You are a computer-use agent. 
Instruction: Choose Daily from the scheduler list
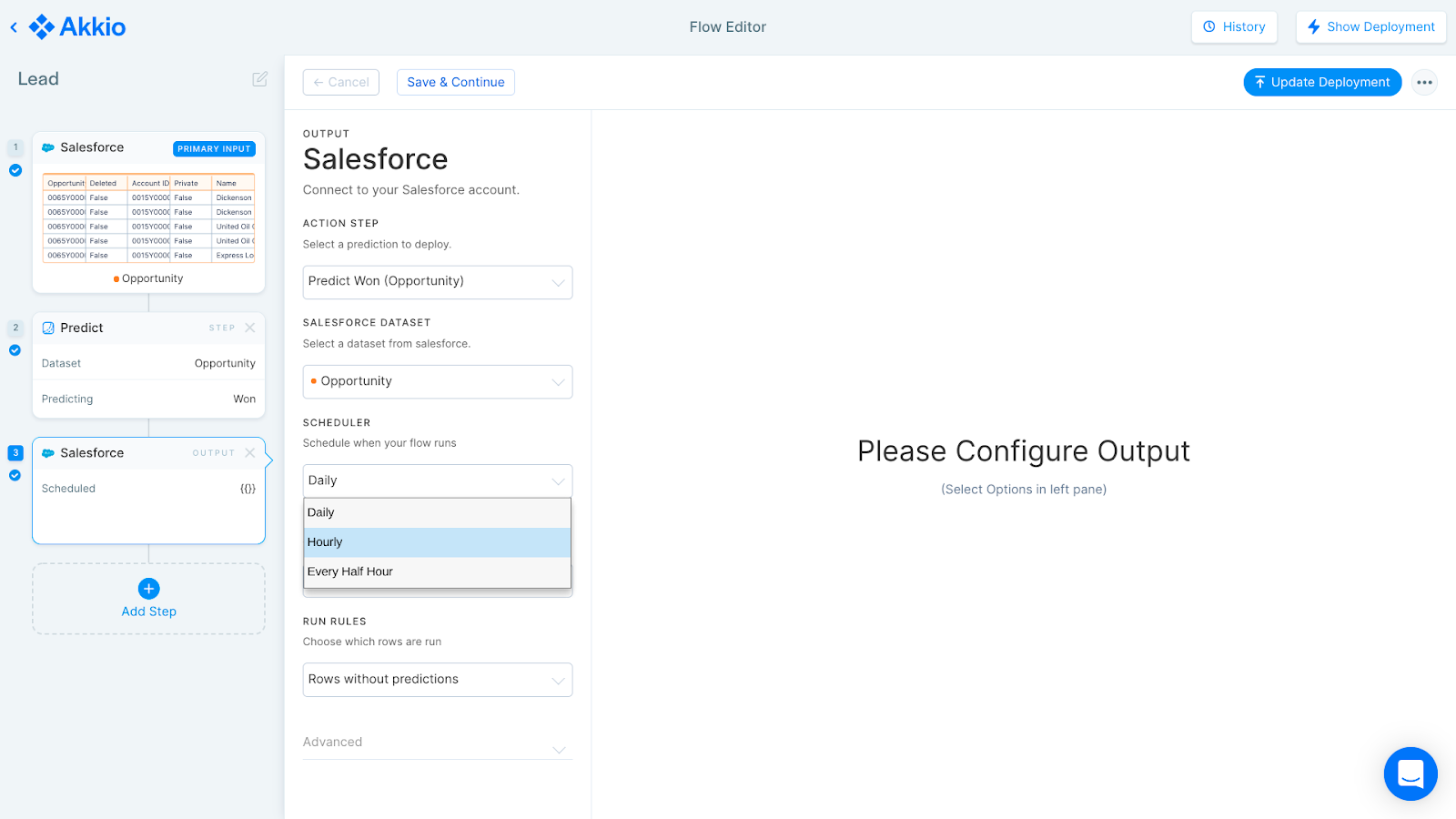[x=438, y=513]
